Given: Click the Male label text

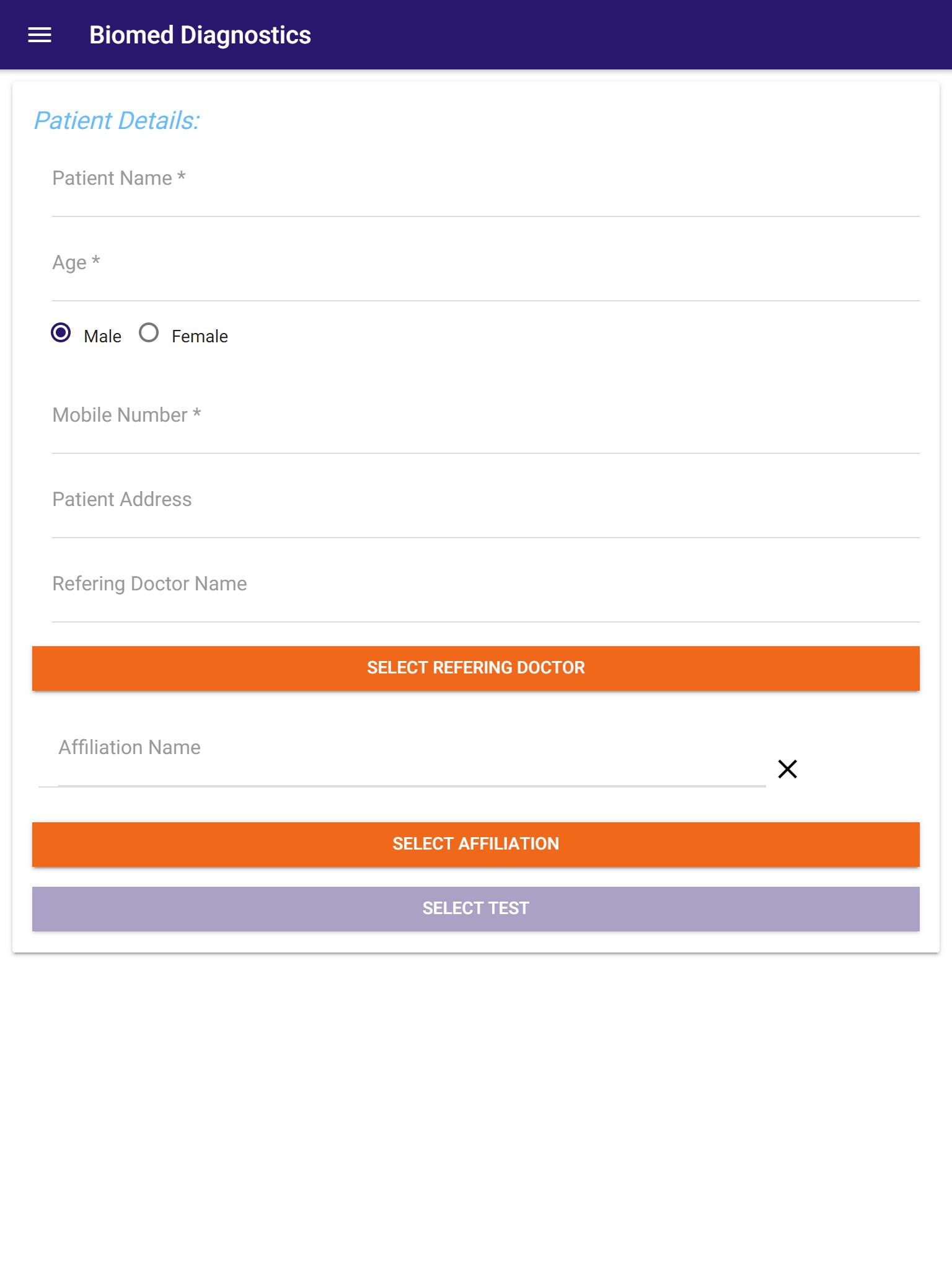Looking at the screenshot, I should 102,336.
